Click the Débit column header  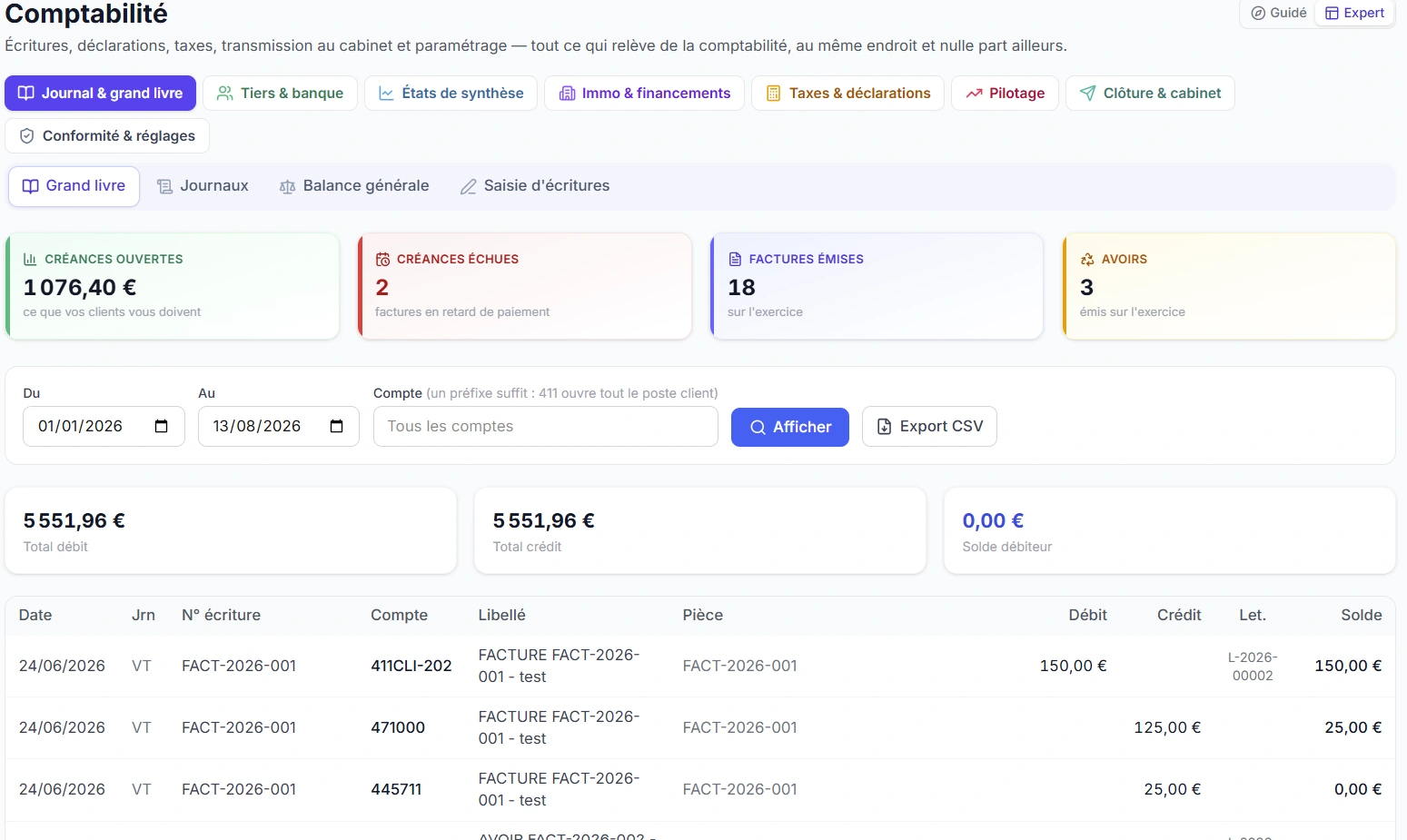click(x=1088, y=615)
